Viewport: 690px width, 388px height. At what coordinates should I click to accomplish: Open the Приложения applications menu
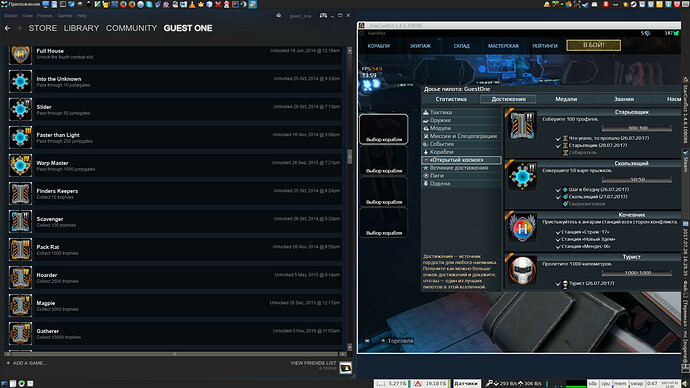20,4
